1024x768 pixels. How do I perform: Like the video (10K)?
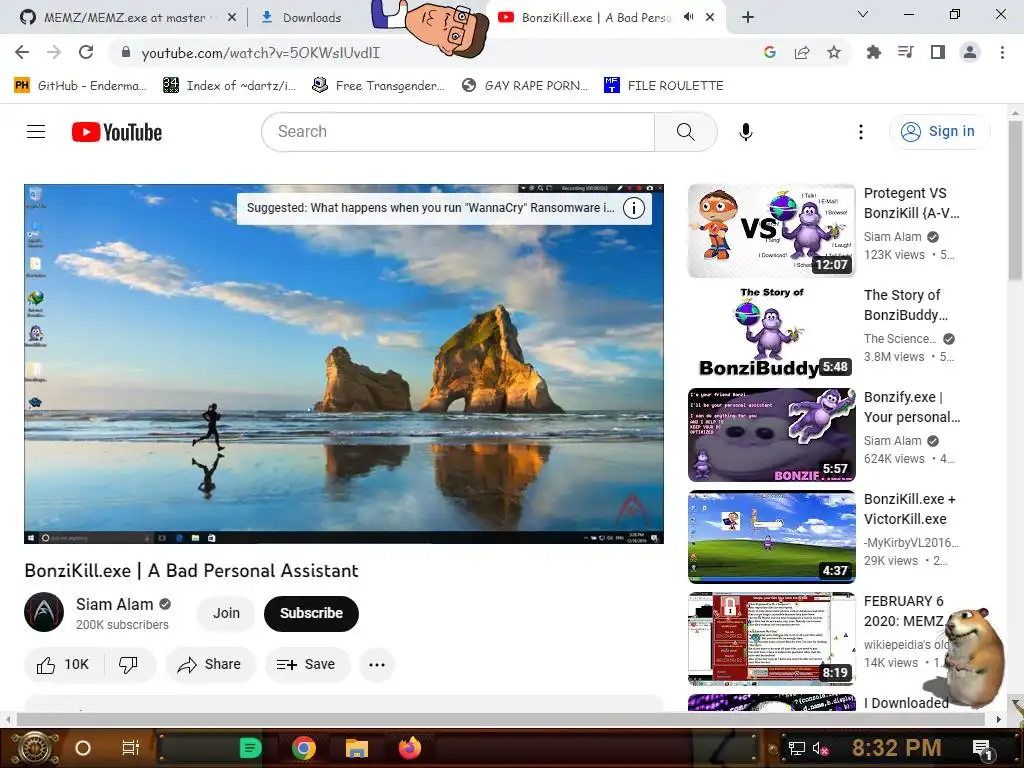[x=63, y=665]
